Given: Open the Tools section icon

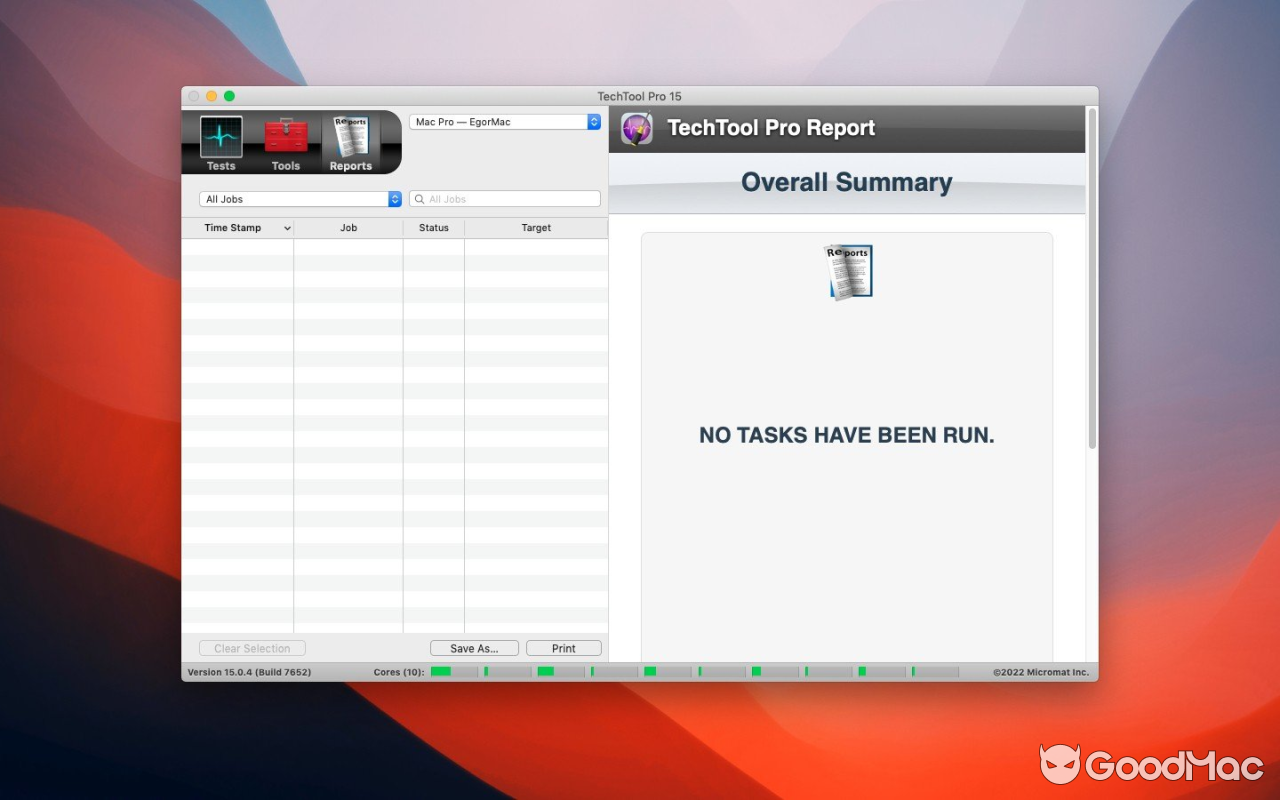Looking at the screenshot, I should (x=286, y=142).
